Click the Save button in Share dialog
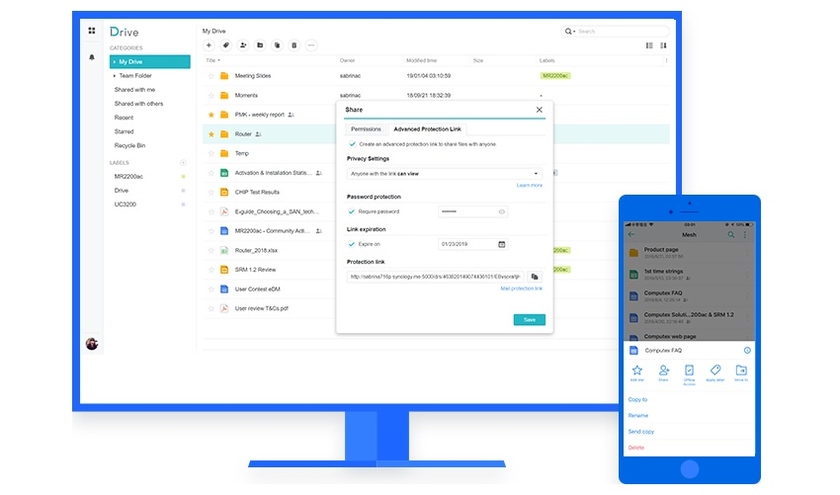Image resolution: width=840 pixels, height=495 pixels. point(529,320)
